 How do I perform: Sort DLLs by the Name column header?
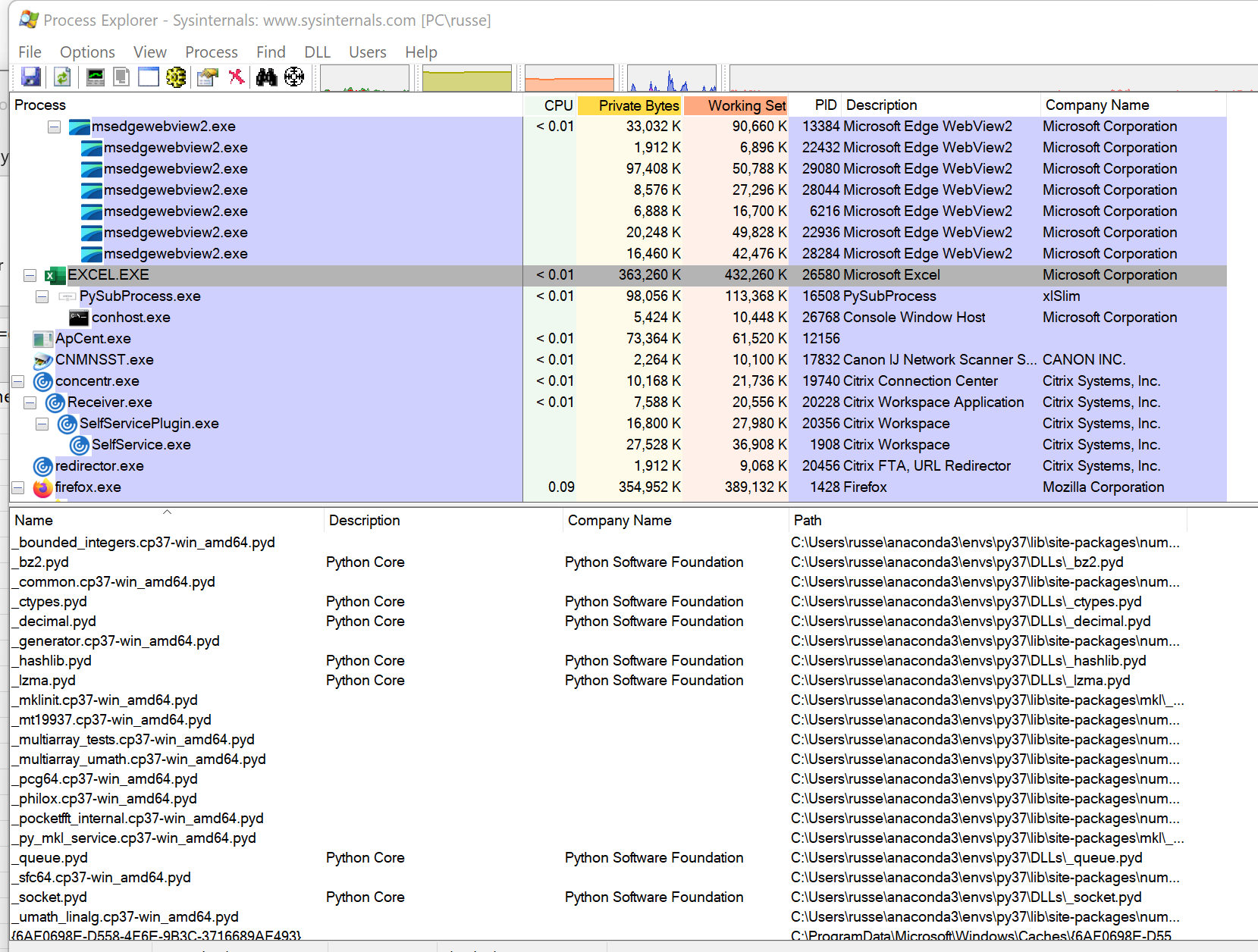167,521
